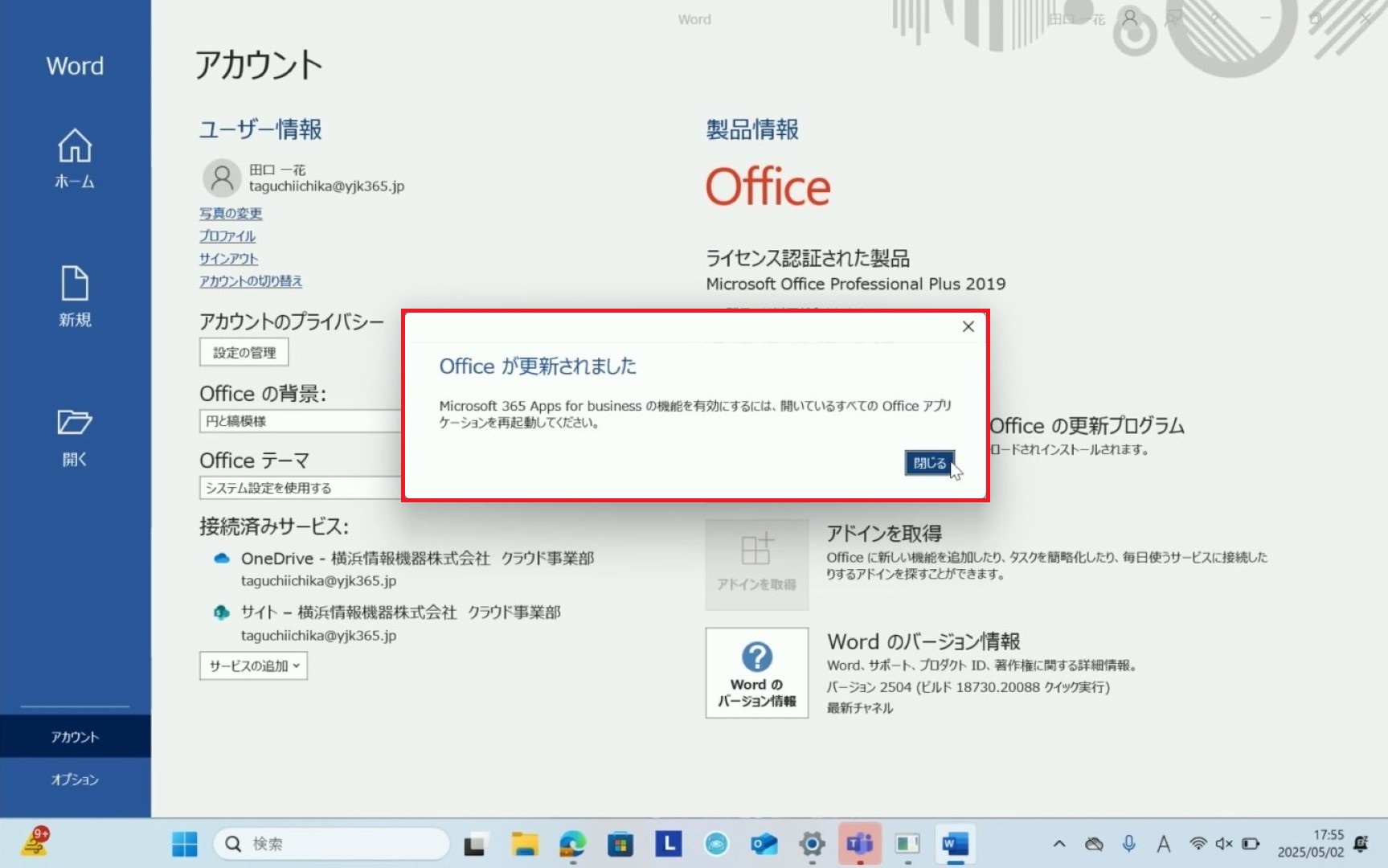The image size is (1388, 868).
Task: Click the Word icon in taskbar
Action: coord(956,844)
